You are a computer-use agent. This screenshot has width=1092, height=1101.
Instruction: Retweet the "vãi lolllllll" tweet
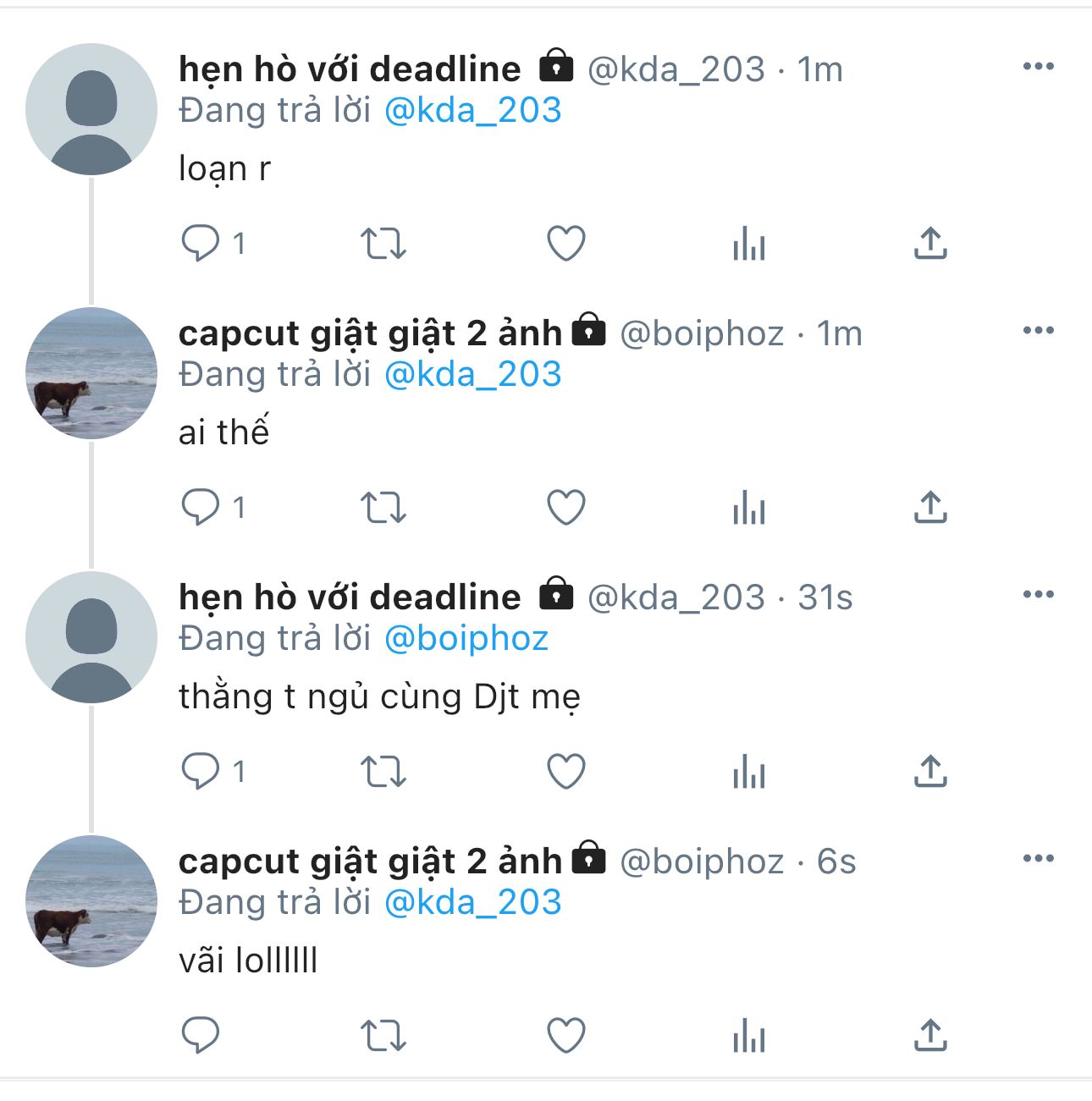point(383,1036)
